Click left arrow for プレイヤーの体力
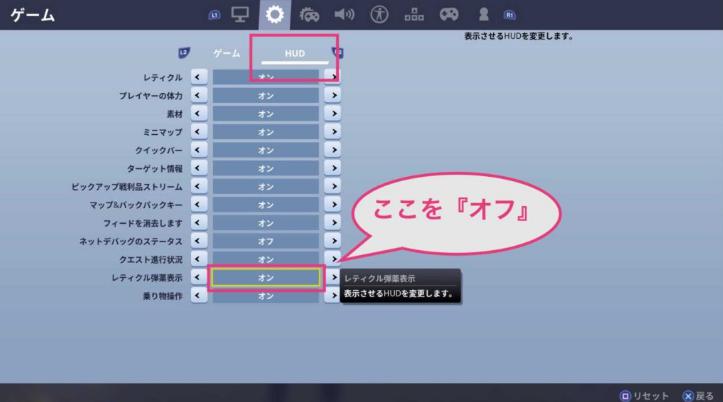This screenshot has width=723, height=402. point(199,95)
